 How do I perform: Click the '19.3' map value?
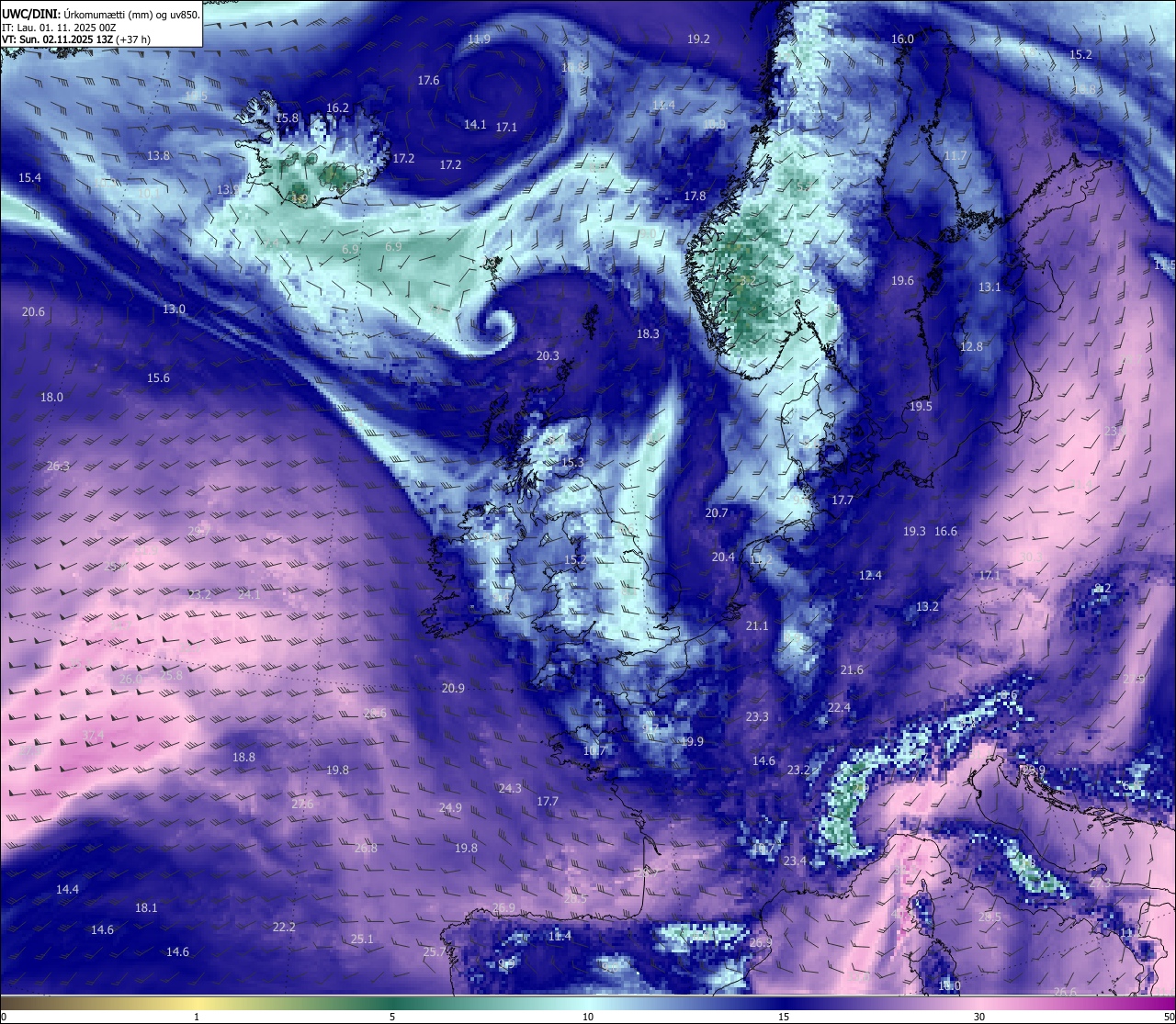click(x=914, y=531)
